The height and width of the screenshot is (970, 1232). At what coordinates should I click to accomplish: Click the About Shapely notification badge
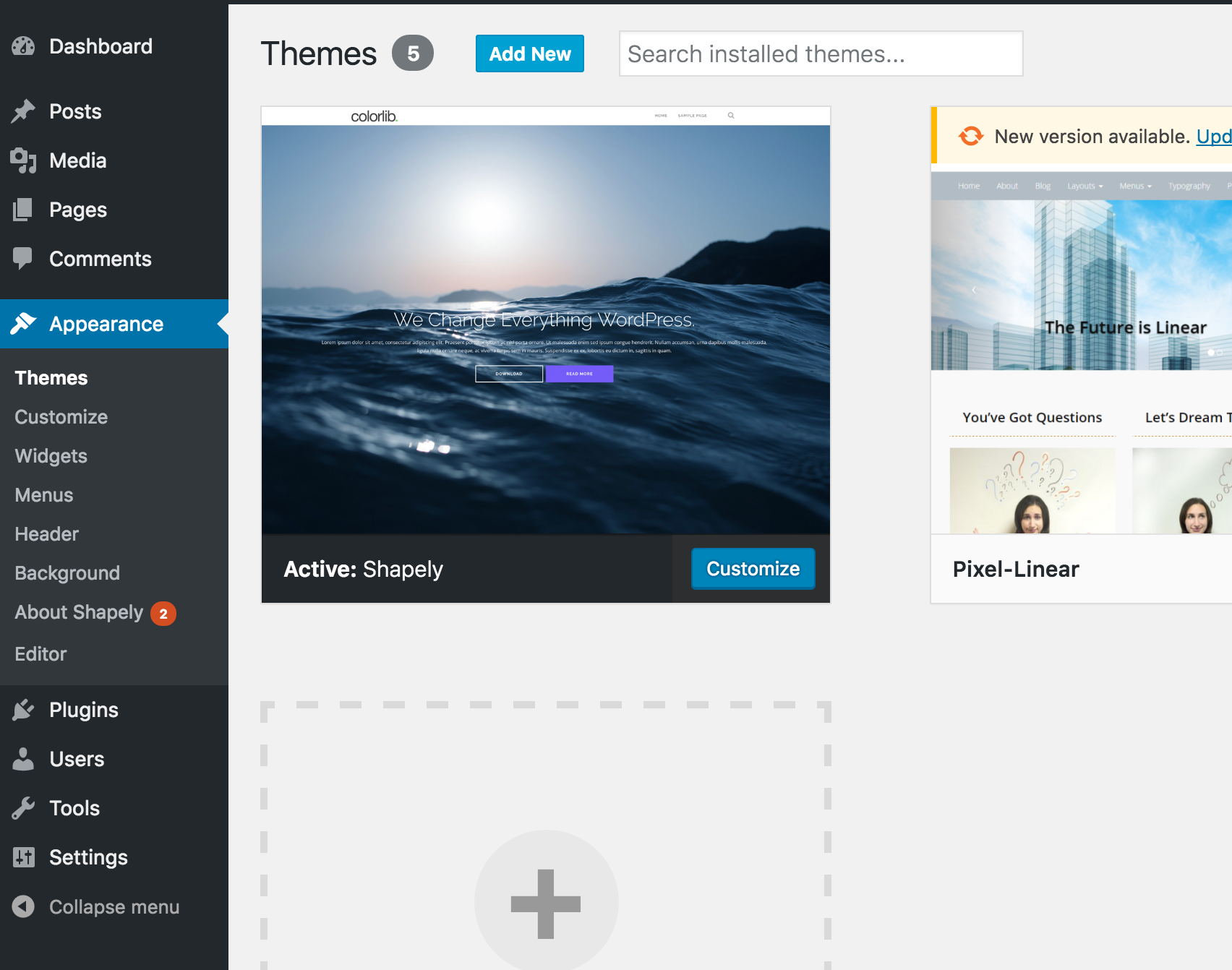pos(163,614)
